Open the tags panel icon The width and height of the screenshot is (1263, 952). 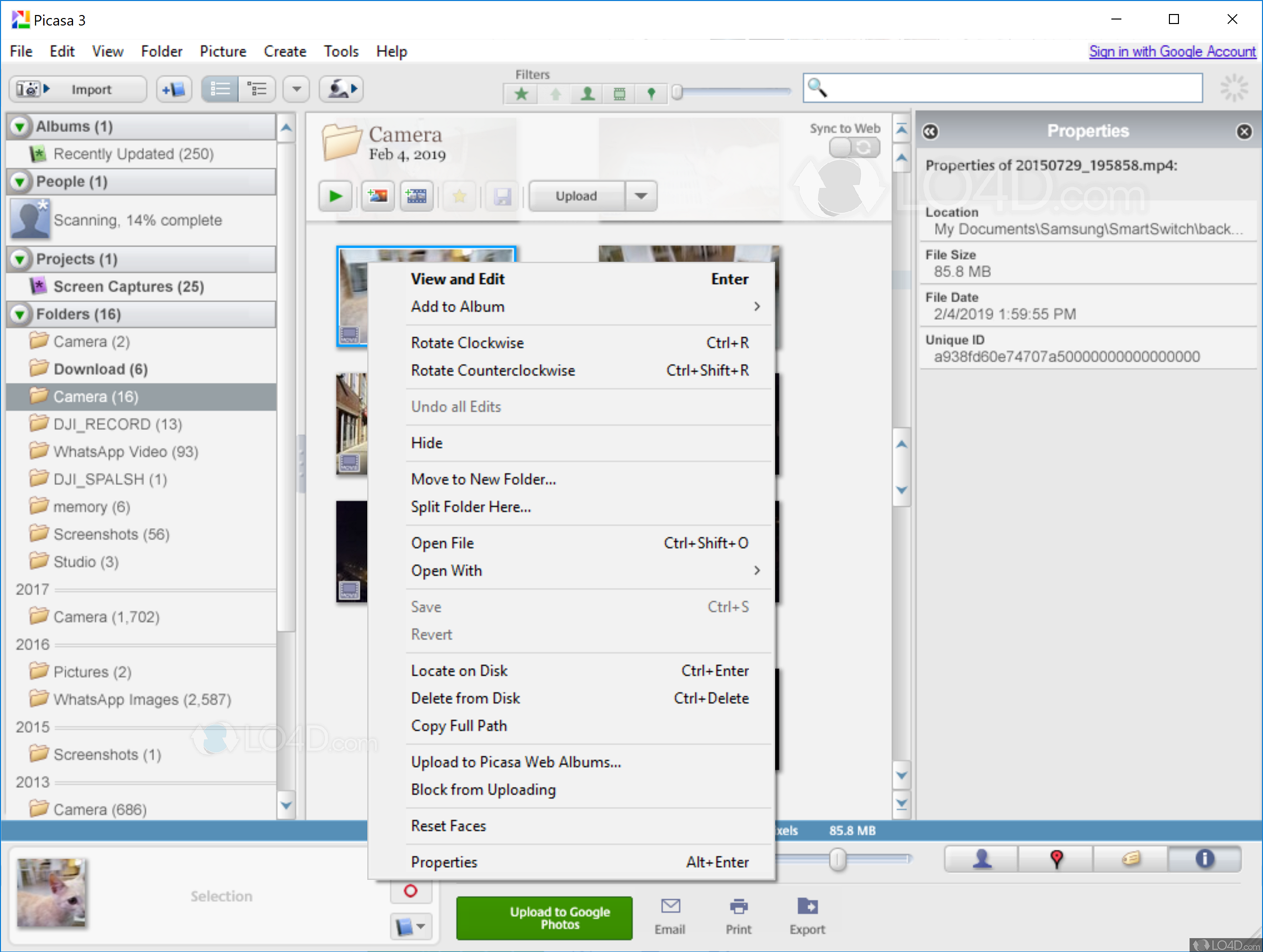1130,859
